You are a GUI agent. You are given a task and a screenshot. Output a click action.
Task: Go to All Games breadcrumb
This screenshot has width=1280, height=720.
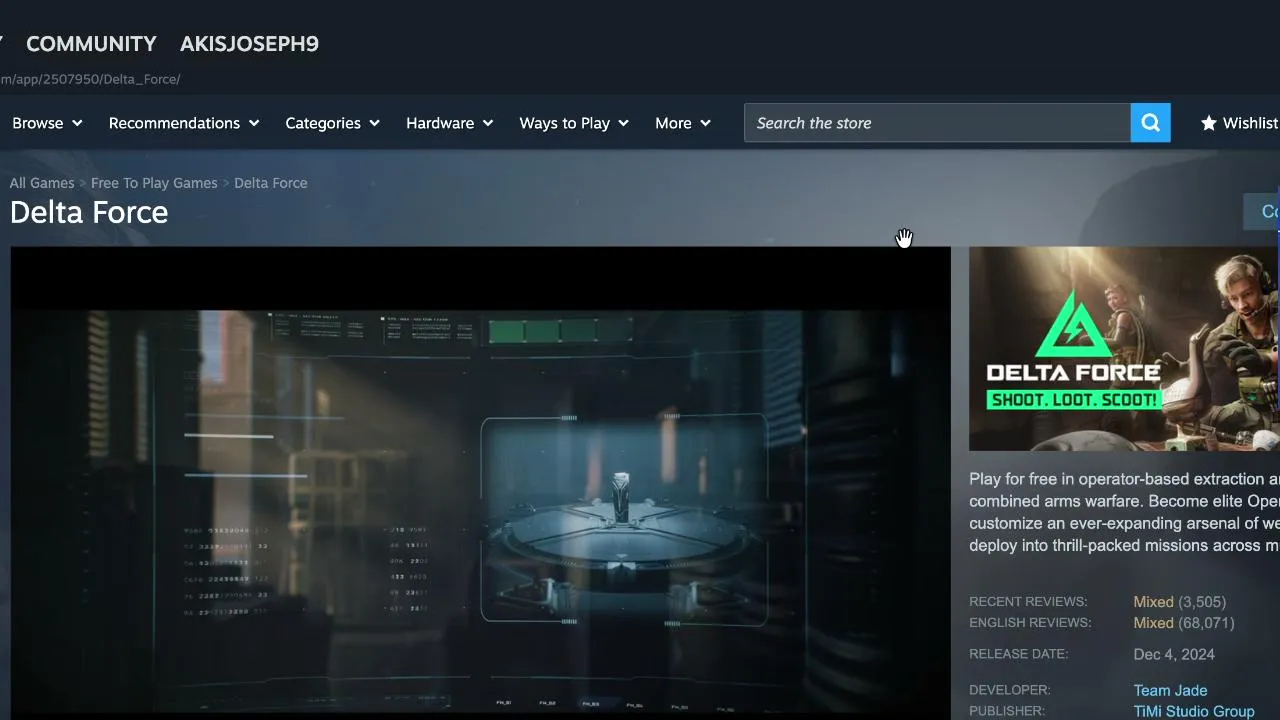coord(42,183)
